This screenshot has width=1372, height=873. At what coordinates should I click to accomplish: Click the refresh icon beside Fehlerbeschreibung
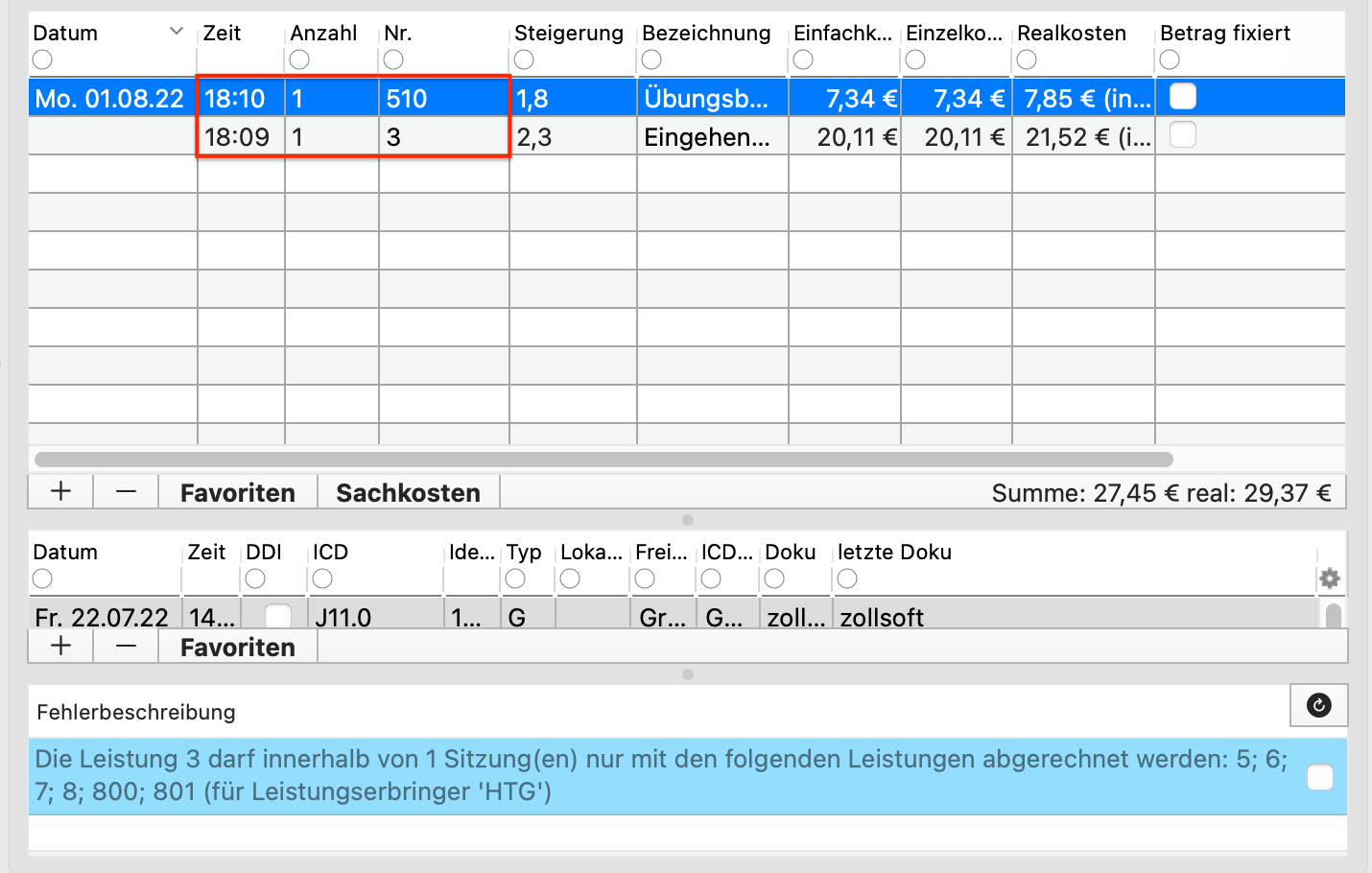[x=1319, y=706]
